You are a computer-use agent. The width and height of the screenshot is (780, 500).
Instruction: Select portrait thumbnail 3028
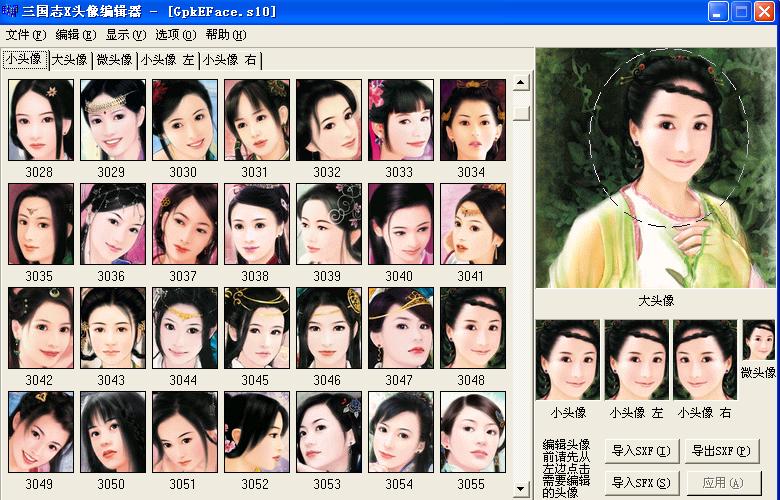pos(41,120)
